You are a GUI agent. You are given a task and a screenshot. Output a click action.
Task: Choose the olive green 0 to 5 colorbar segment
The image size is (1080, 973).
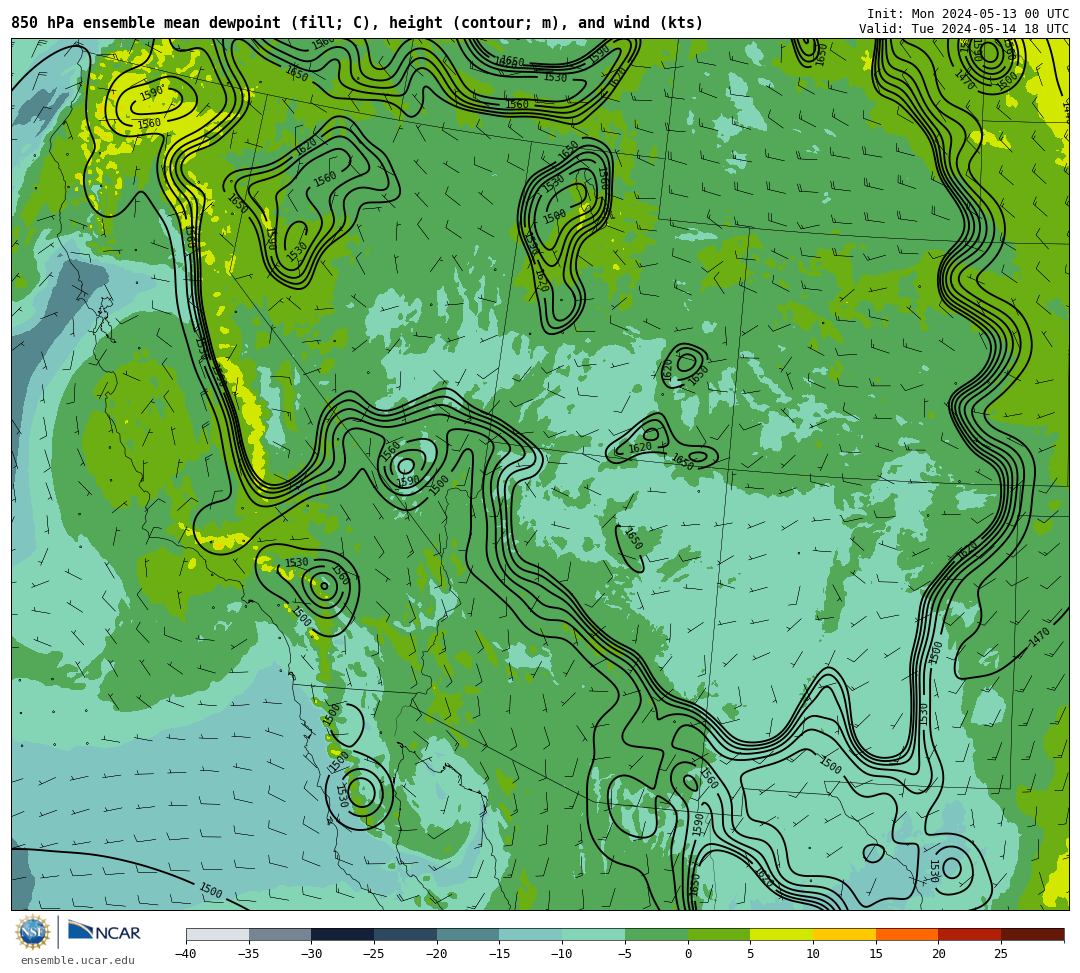point(719,934)
